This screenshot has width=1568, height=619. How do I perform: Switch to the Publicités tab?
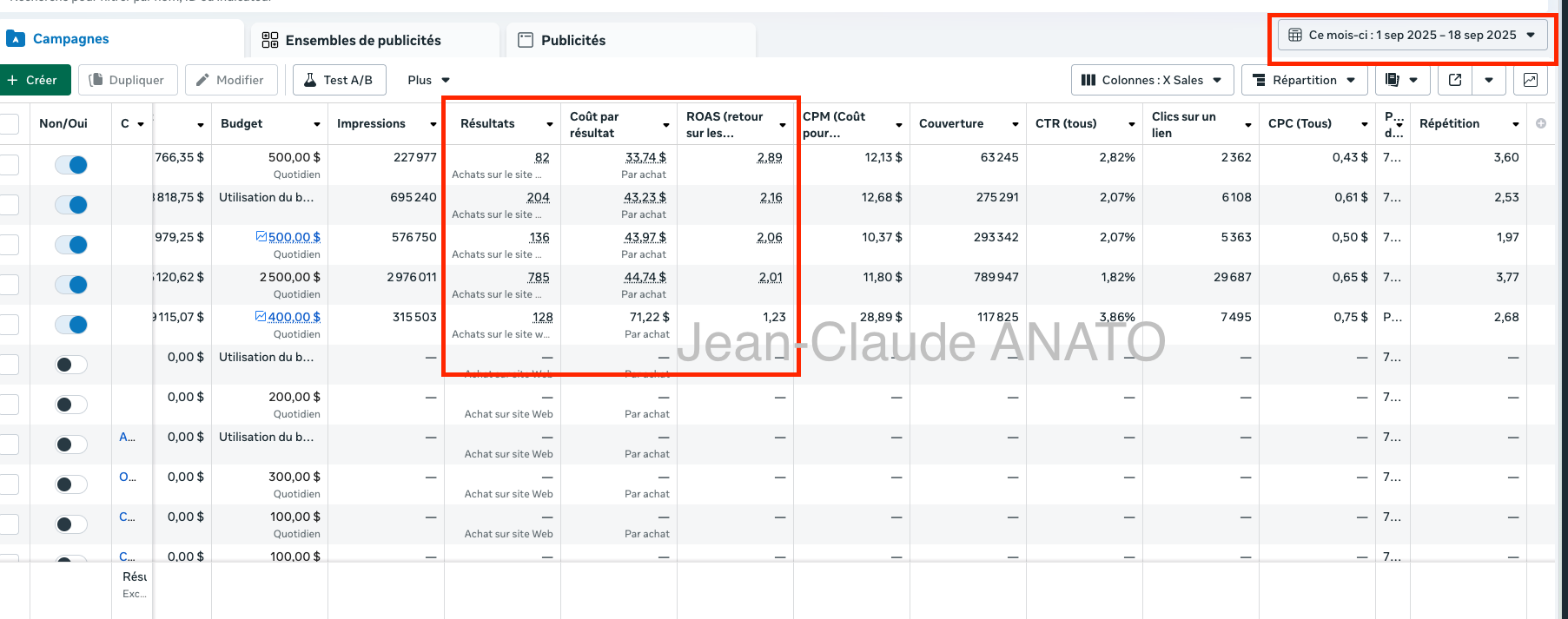click(572, 40)
